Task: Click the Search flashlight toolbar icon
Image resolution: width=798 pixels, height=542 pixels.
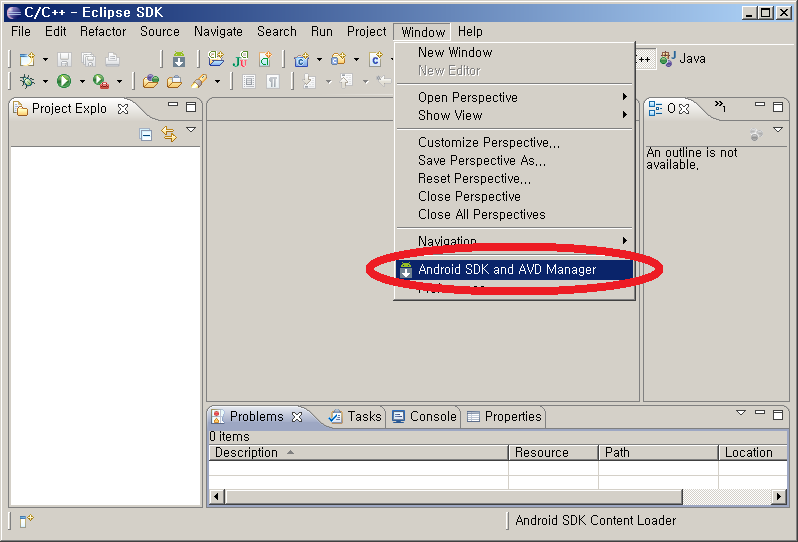Action: pos(199,81)
